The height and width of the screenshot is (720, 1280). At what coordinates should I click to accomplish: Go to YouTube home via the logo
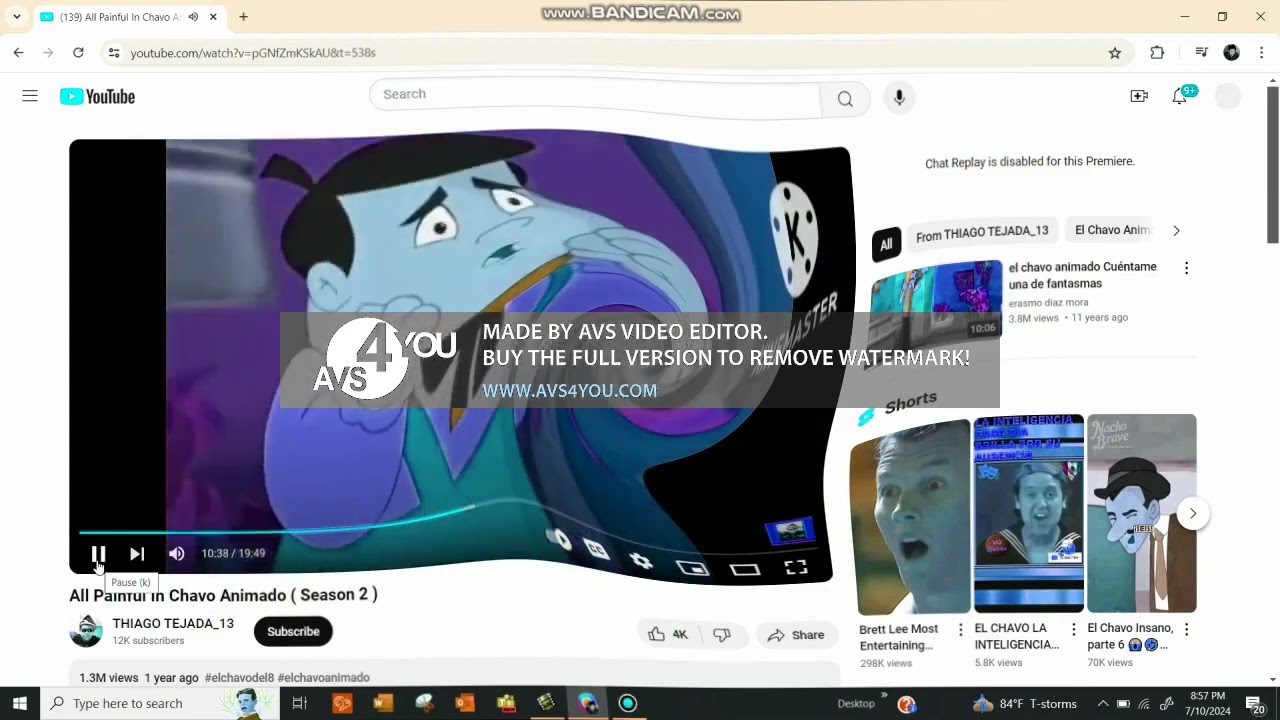click(x=97, y=96)
